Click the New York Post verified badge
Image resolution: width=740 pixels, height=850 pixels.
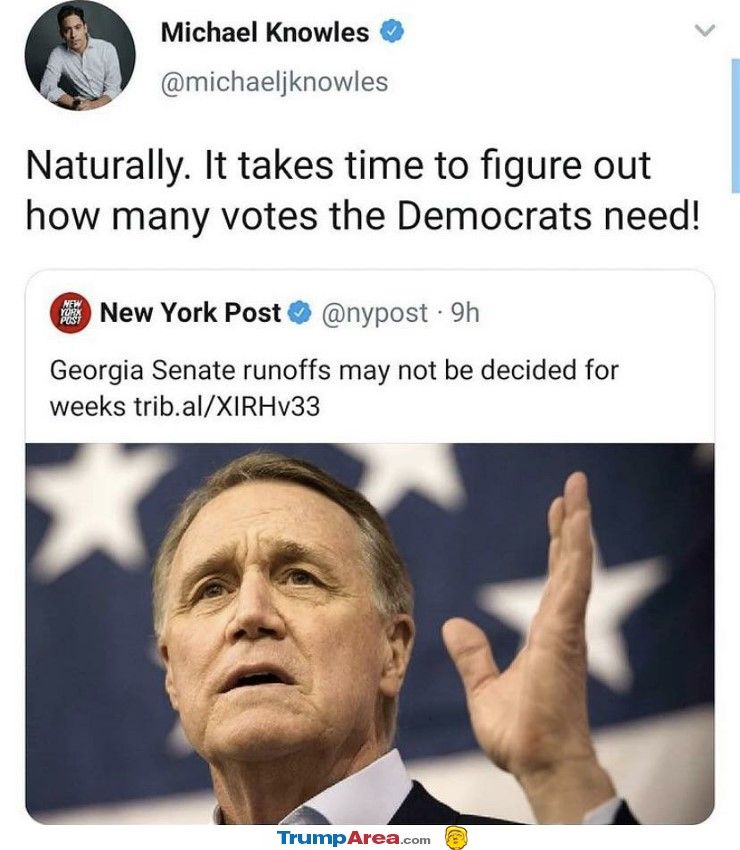[299, 314]
